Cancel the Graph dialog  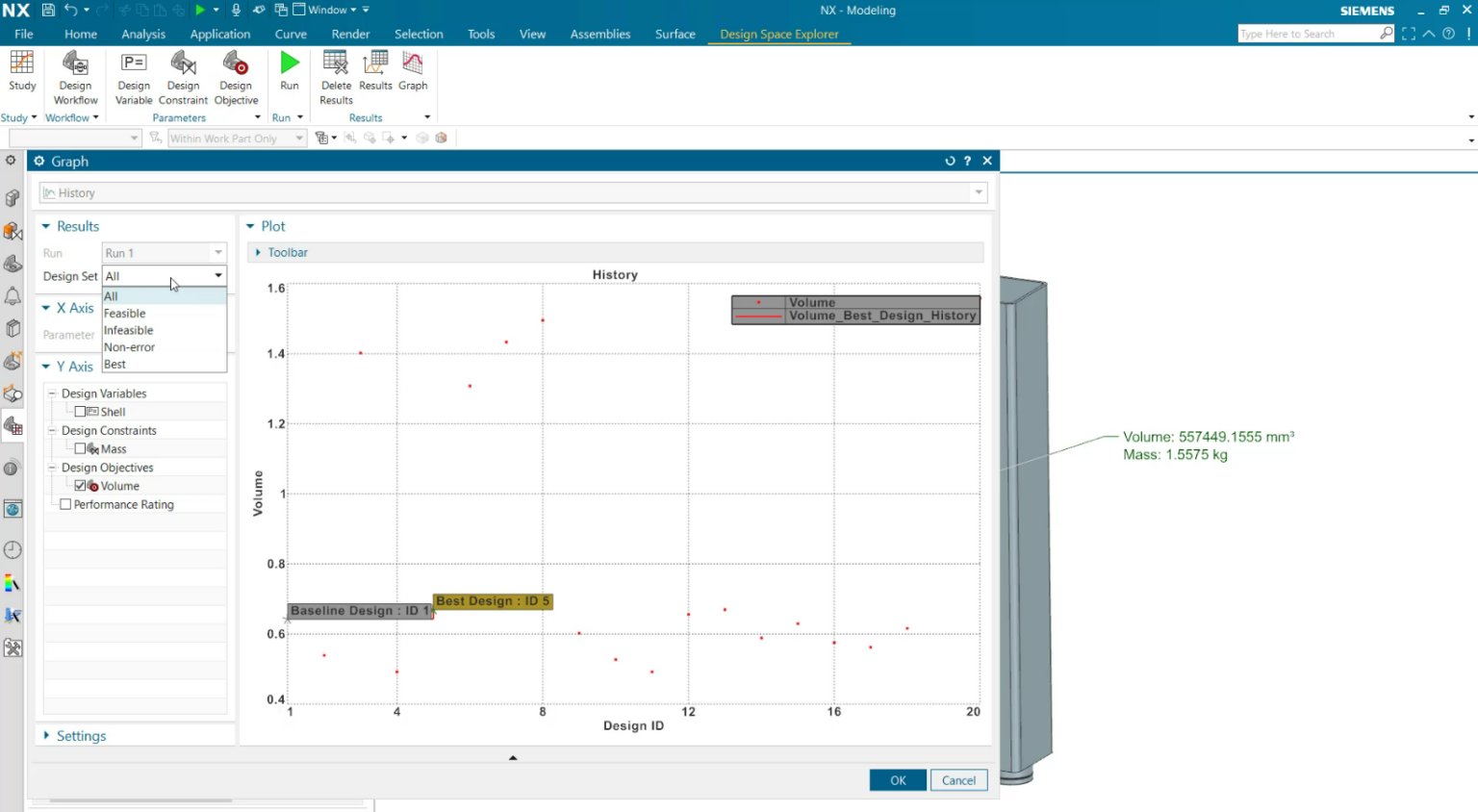point(958,780)
